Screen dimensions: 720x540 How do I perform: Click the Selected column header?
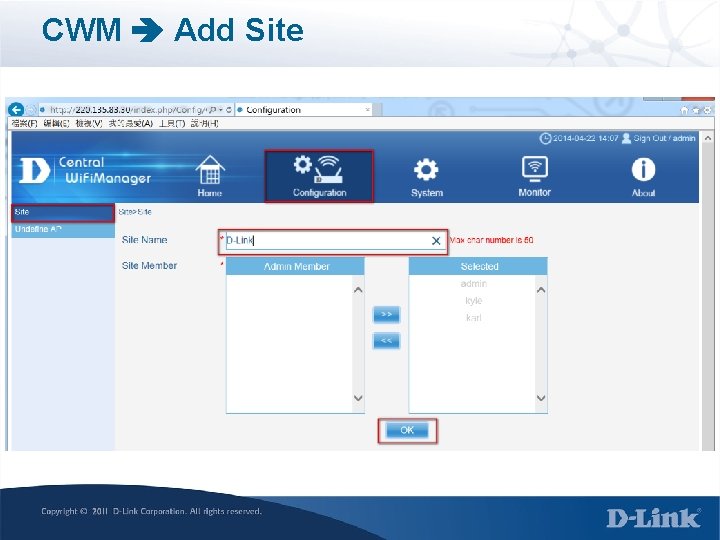pyautogui.click(x=478, y=266)
